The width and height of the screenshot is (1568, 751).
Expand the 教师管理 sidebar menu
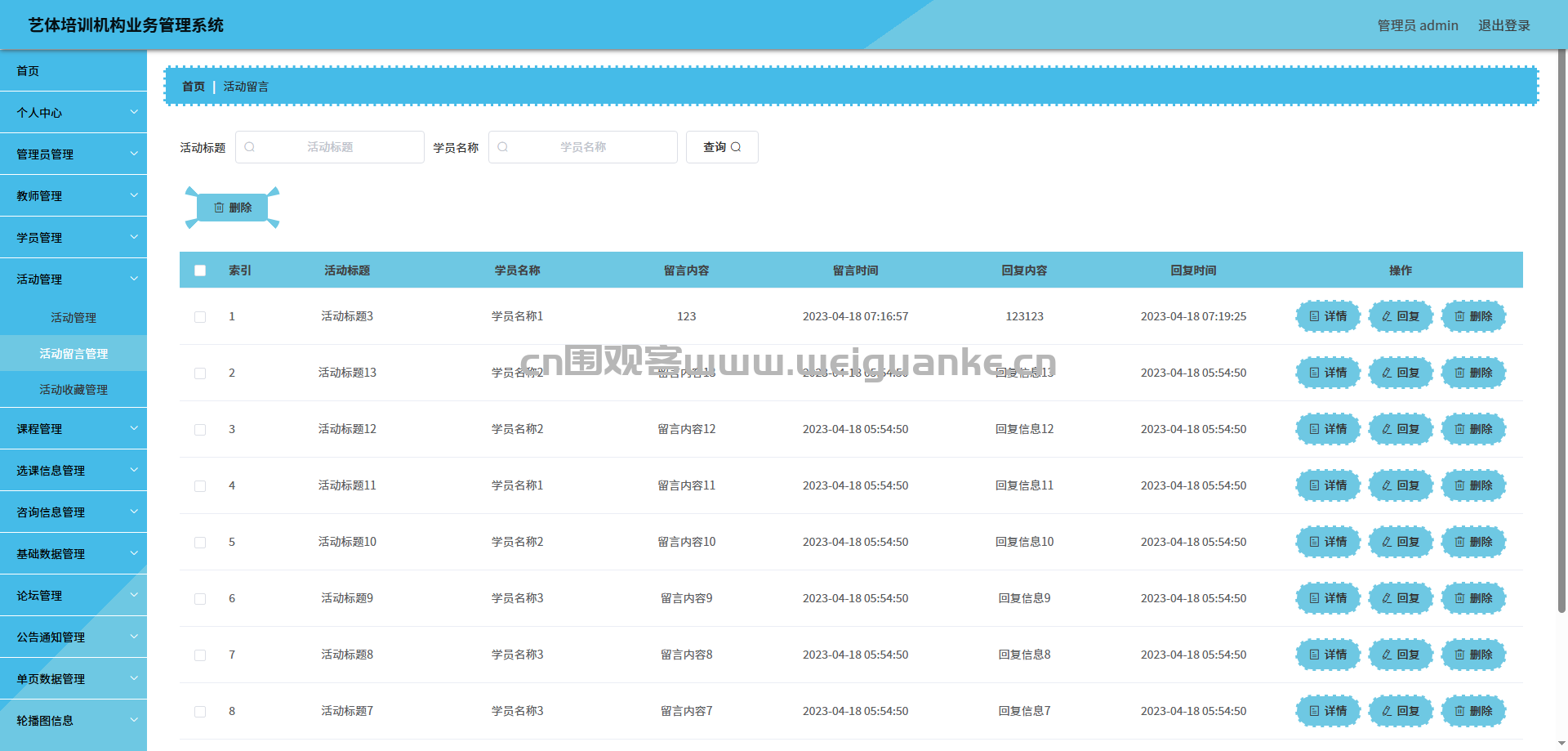pos(73,196)
